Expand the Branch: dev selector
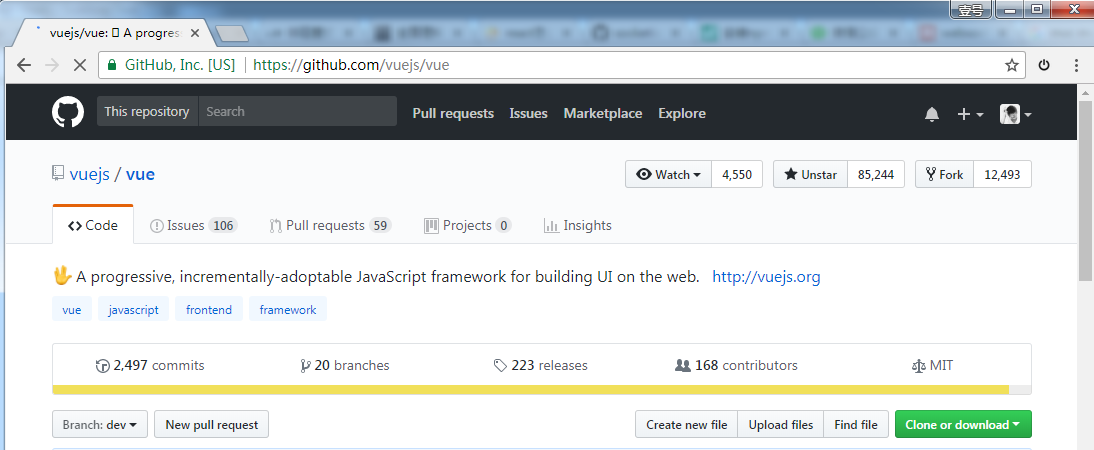The height and width of the screenshot is (450, 1094). [100, 425]
